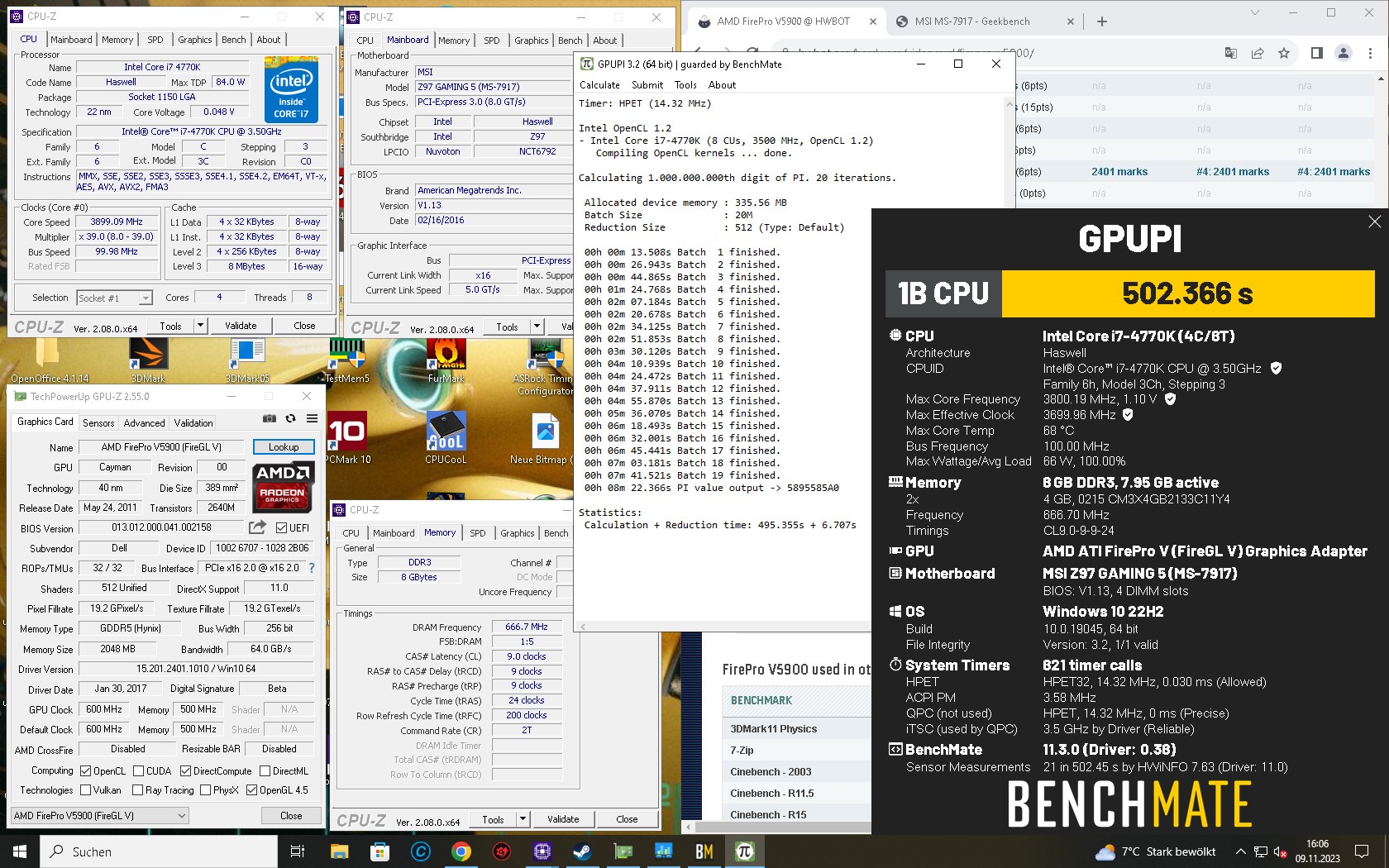Open the 3DMark05 desktop shortcut
The height and width of the screenshot is (868, 1389).
[x=247, y=360]
